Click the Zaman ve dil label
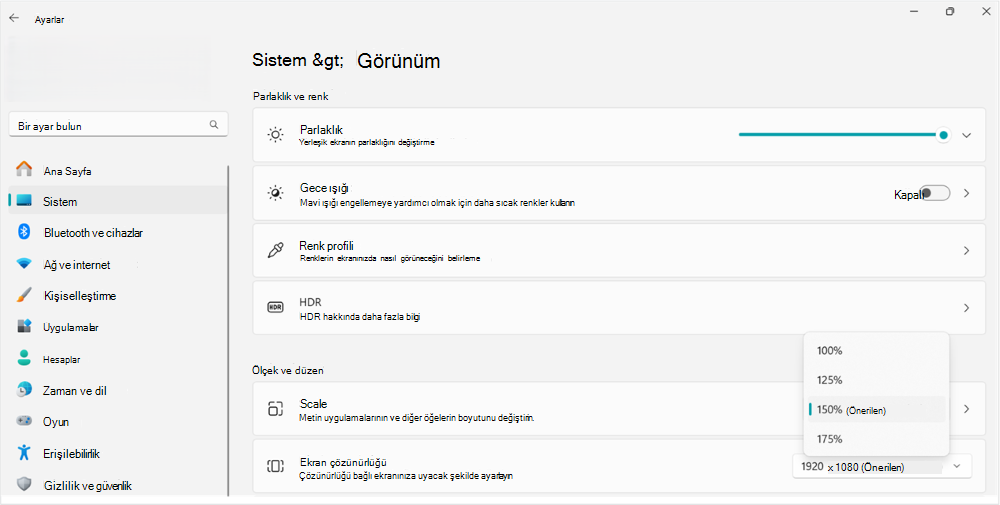The height and width of the screenshot is (505, 1000). tap(75, 391)
